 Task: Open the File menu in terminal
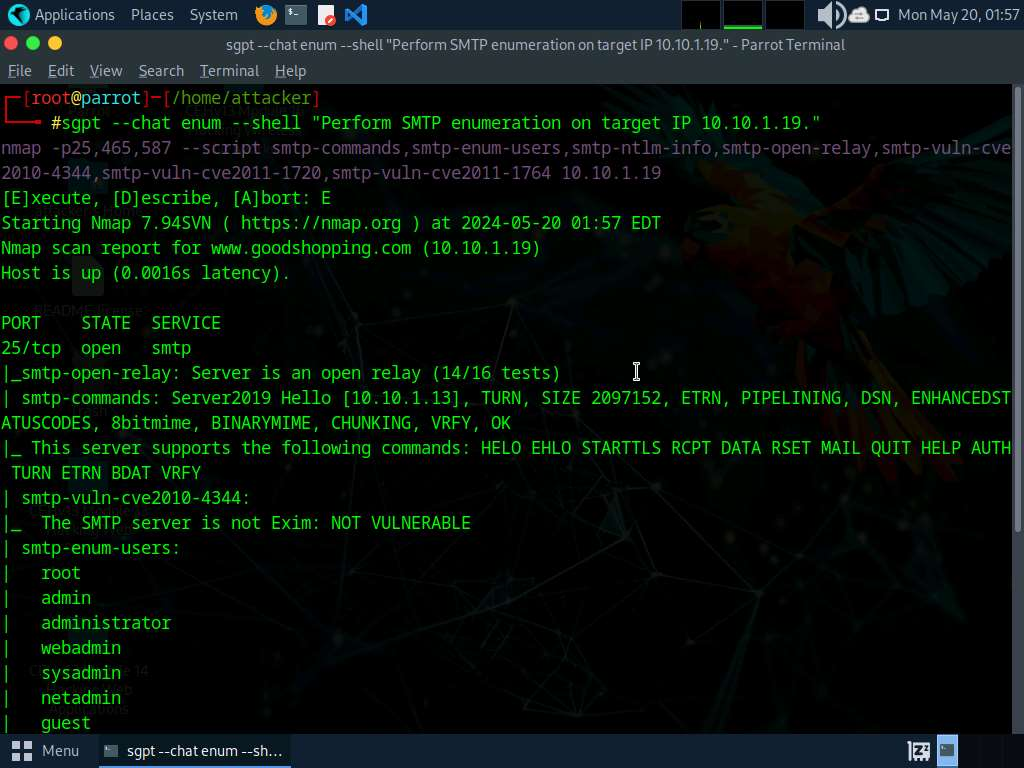click(x=20, y=71)
